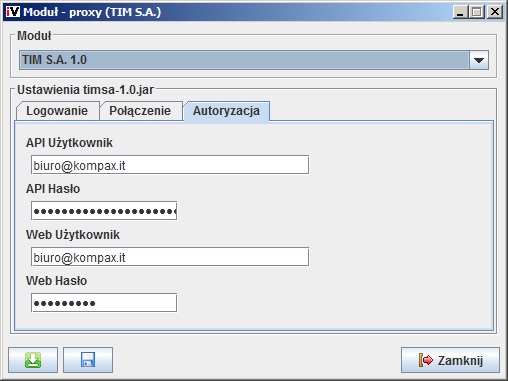Screen dimensions: 508x381
Task: Focus the API Hasło password field
Action: [104, 211]
